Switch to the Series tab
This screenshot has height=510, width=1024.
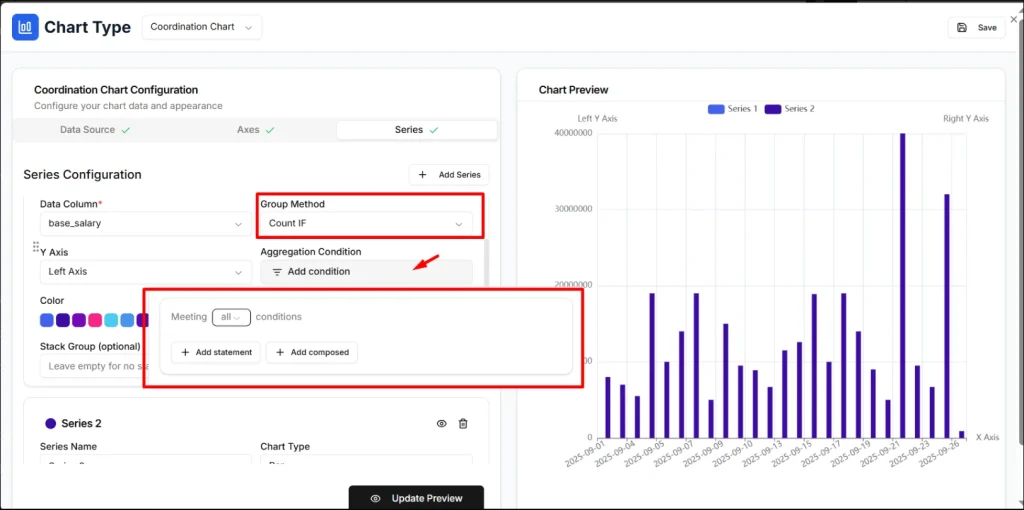(417, 129)
